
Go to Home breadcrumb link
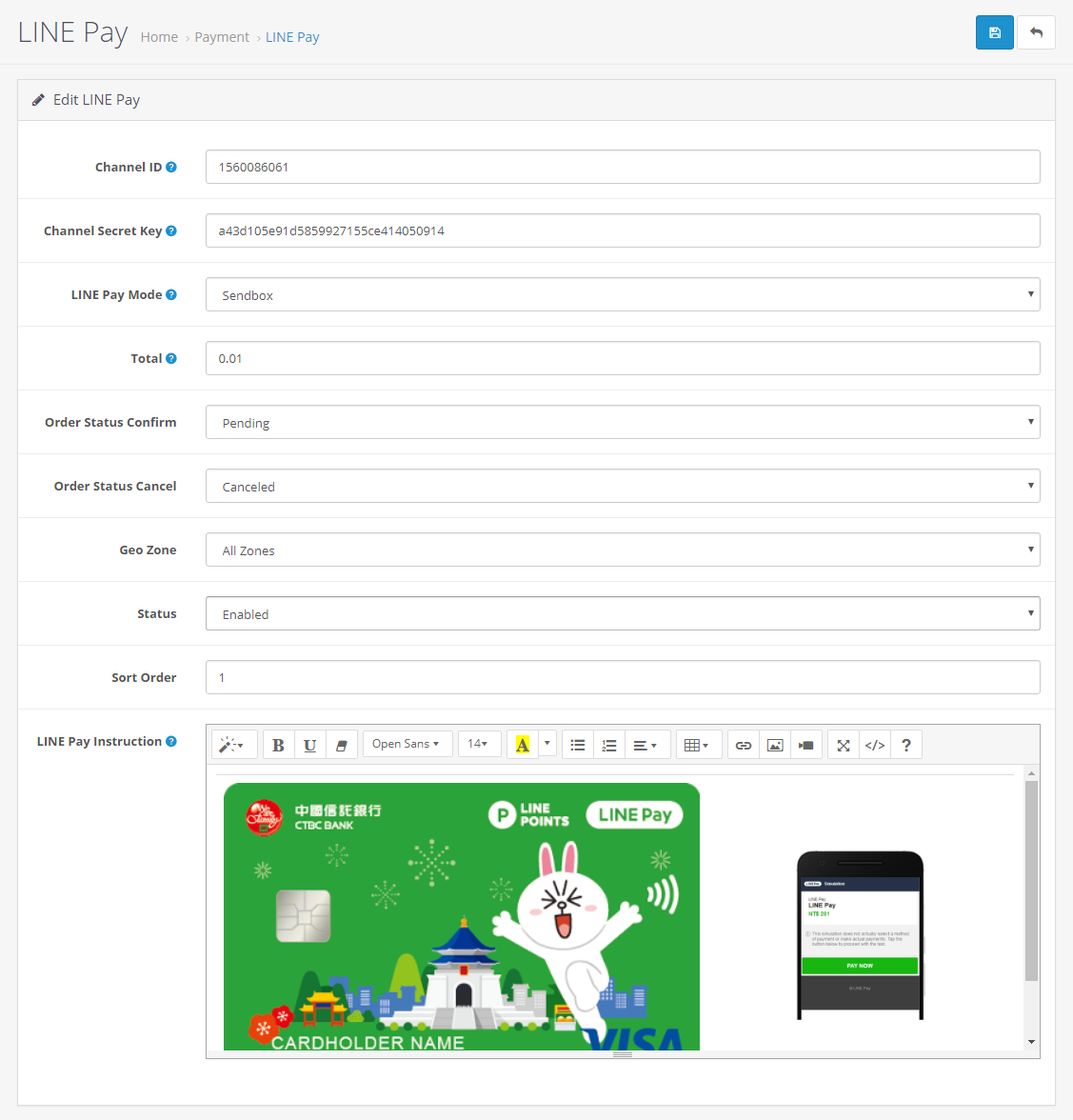(x=159, y=37)
